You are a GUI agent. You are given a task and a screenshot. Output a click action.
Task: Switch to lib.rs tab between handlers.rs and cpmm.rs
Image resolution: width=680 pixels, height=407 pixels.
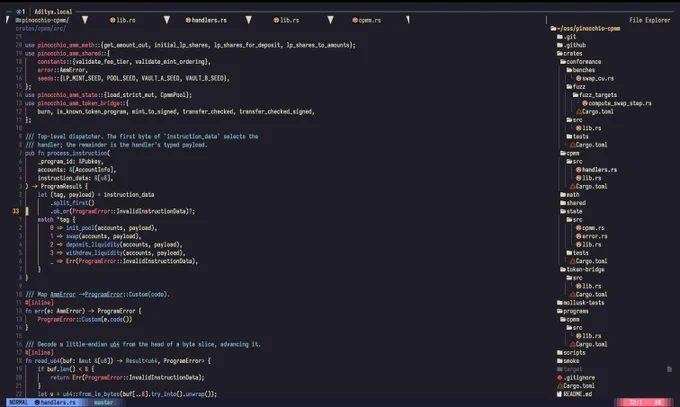286,20
